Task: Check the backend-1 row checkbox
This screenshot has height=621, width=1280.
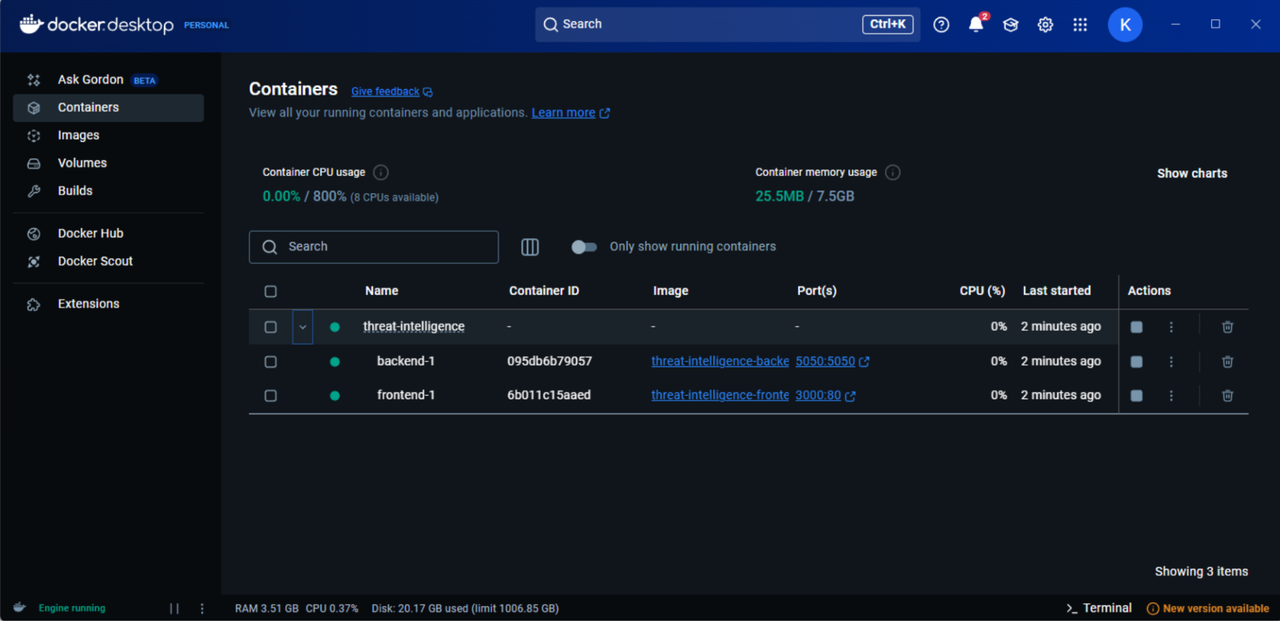Action: pyautogui.click(x=270, y=361)
